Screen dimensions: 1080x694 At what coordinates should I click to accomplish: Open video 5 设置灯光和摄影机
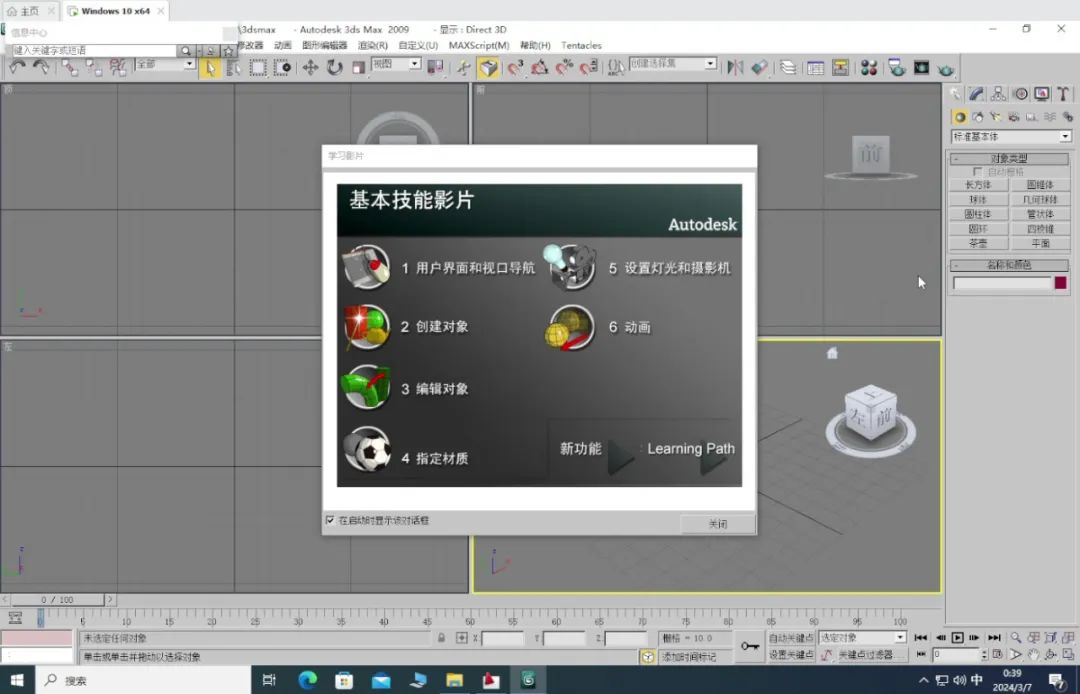click(638, 267)
